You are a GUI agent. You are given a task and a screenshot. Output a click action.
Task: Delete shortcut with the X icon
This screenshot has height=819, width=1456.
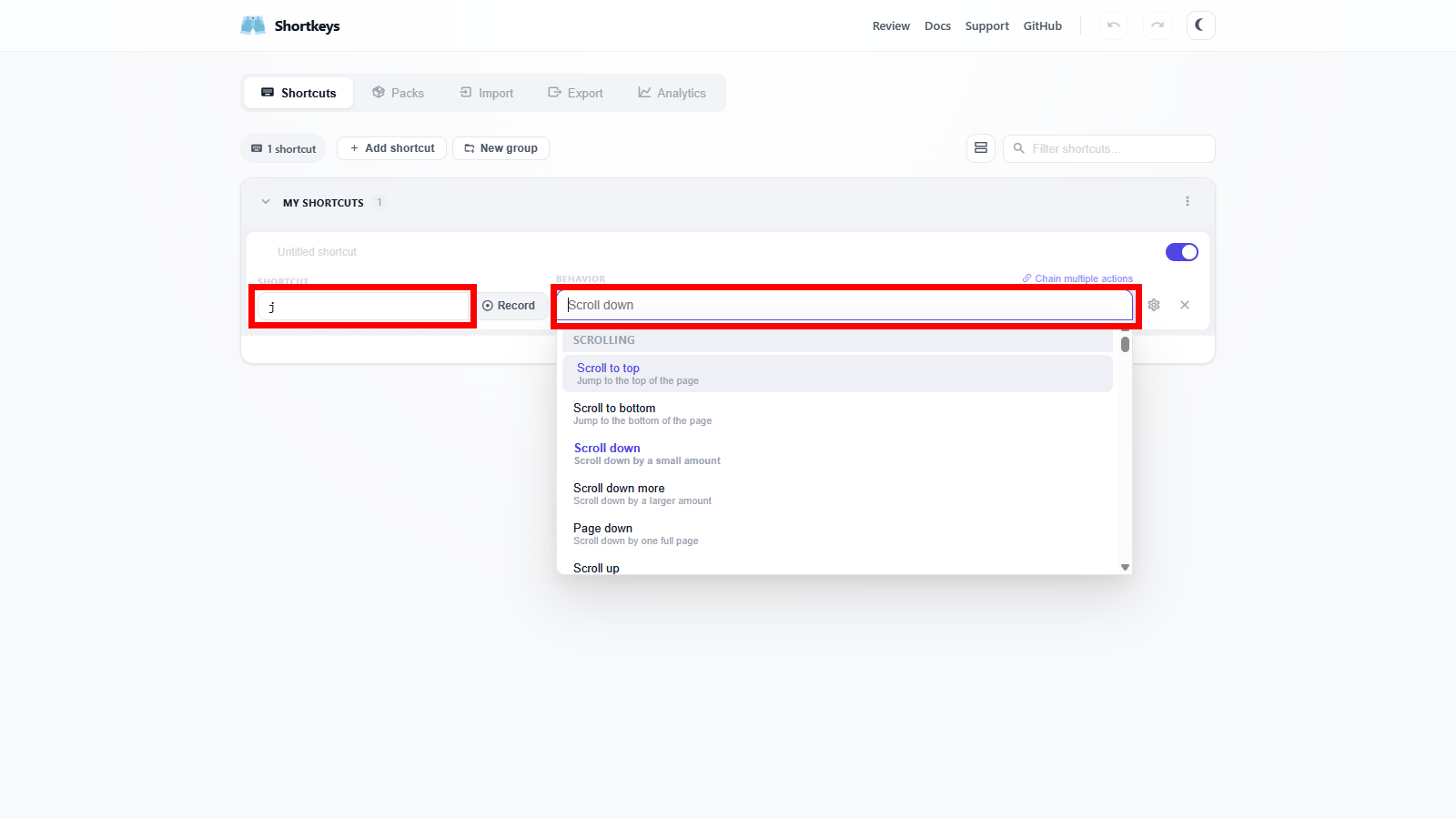[1185, 305]
